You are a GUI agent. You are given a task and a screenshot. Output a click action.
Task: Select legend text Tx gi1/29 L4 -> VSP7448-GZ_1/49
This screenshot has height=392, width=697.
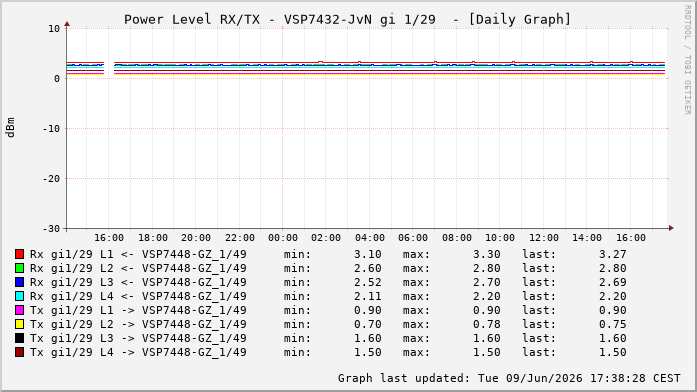tap(138, 352)
